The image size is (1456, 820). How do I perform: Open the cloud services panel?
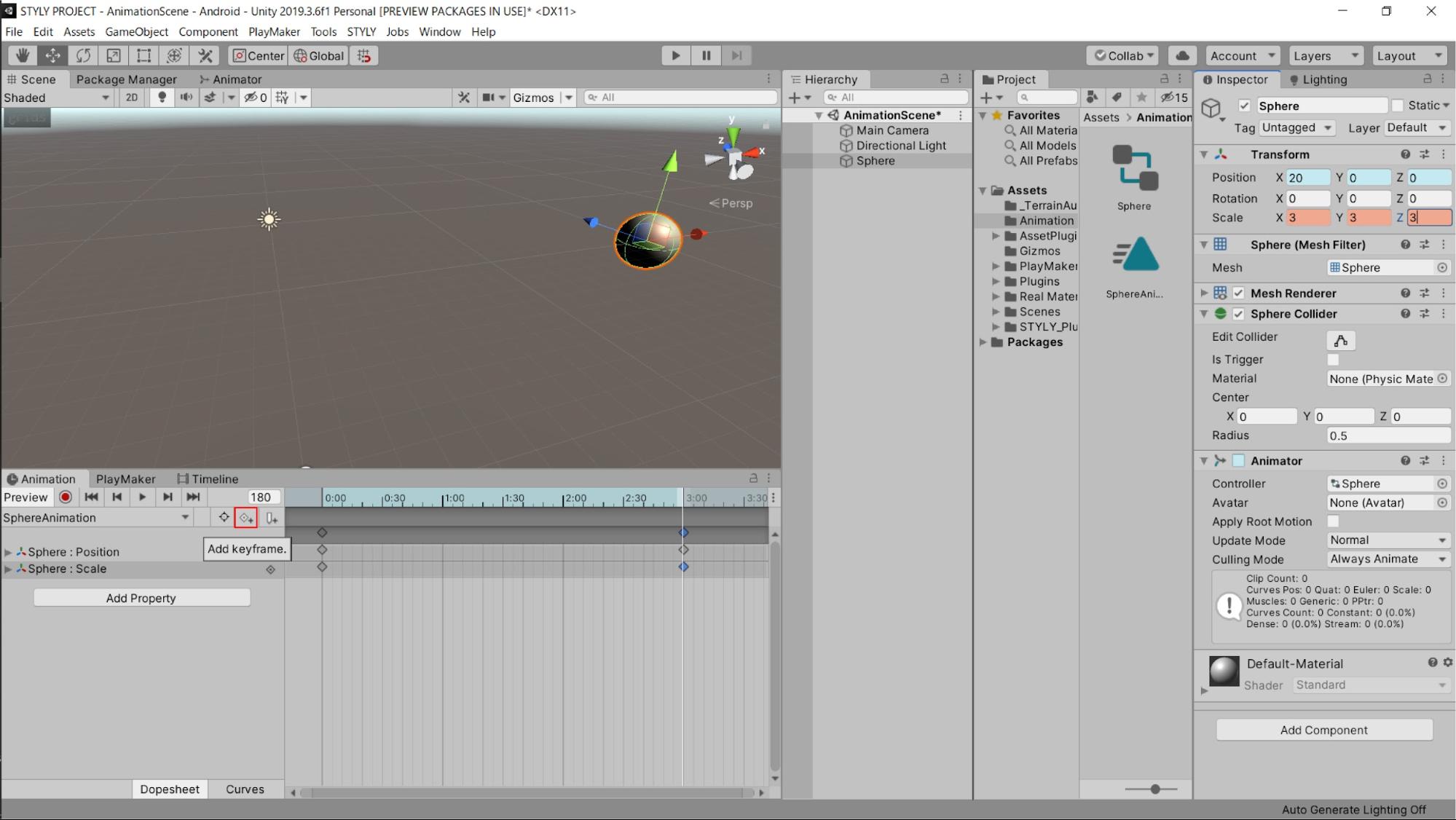click(x=1183, y=55)
